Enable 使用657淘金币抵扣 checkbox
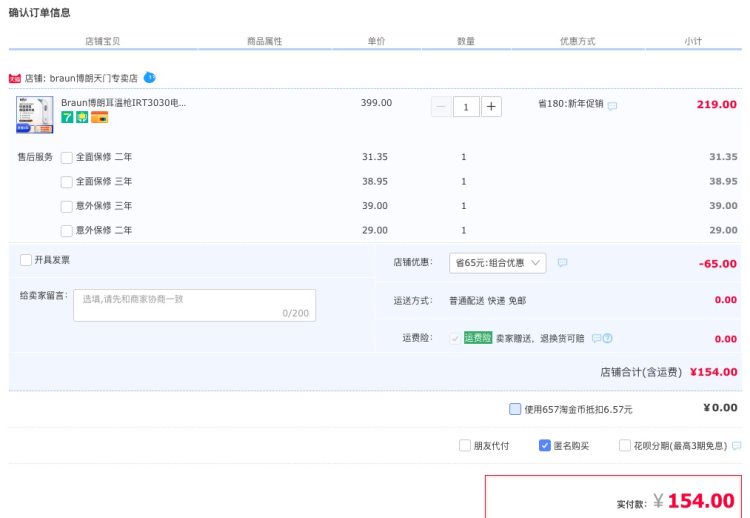The width and height of the screenshot is (750, 518). pos(515,409)
